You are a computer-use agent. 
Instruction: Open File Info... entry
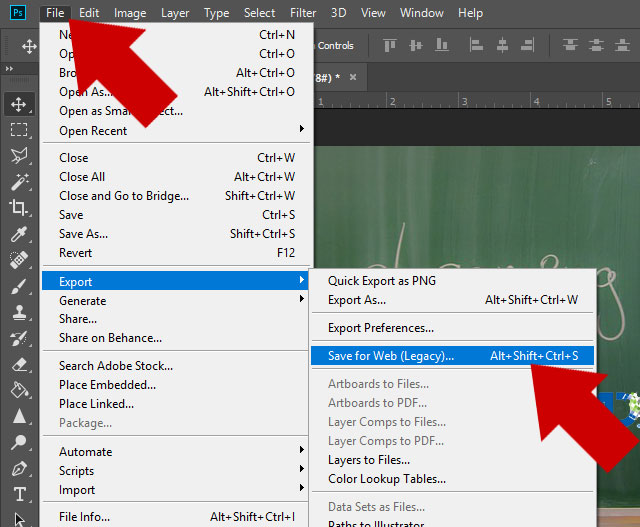pyautogui.click(x=175, y=517)
